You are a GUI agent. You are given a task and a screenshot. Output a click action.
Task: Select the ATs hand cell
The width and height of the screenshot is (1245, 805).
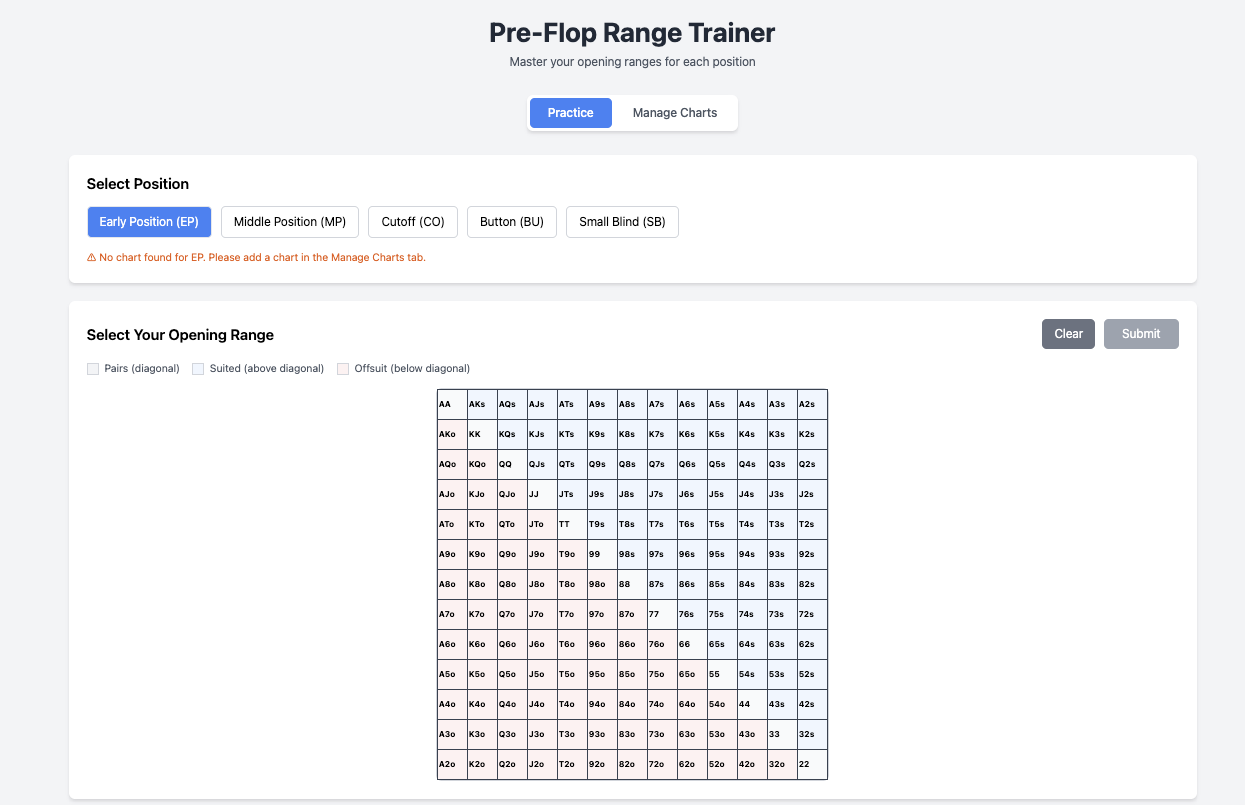click(573, 405)
